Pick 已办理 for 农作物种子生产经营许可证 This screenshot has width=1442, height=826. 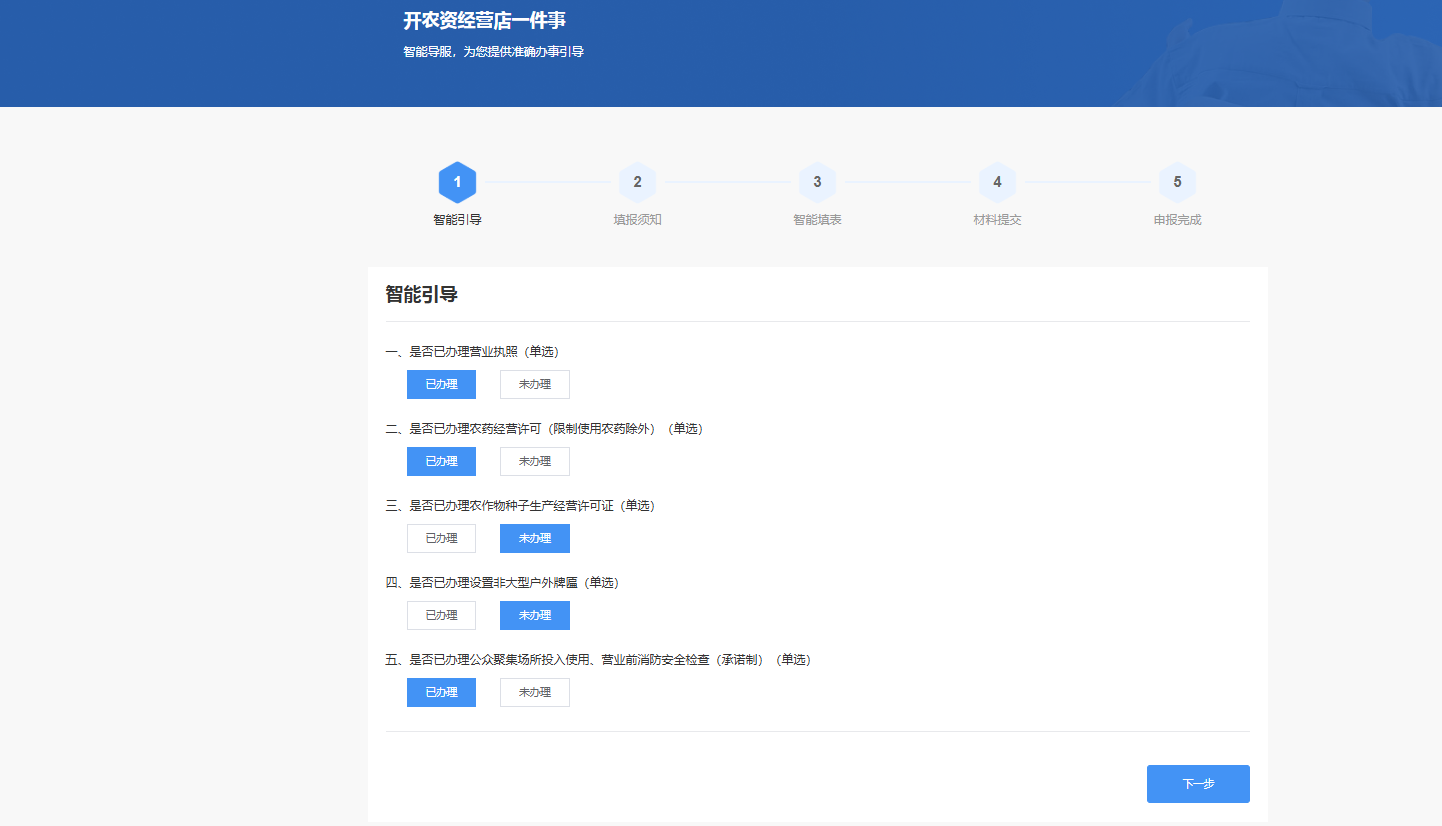(441, 539)
